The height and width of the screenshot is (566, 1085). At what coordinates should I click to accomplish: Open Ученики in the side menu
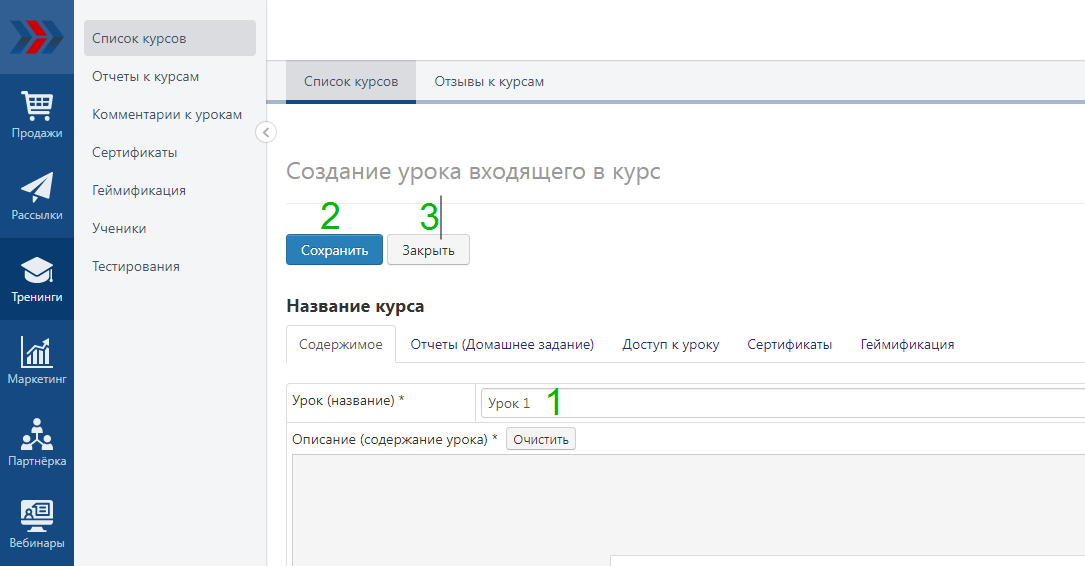coord(119,229)
